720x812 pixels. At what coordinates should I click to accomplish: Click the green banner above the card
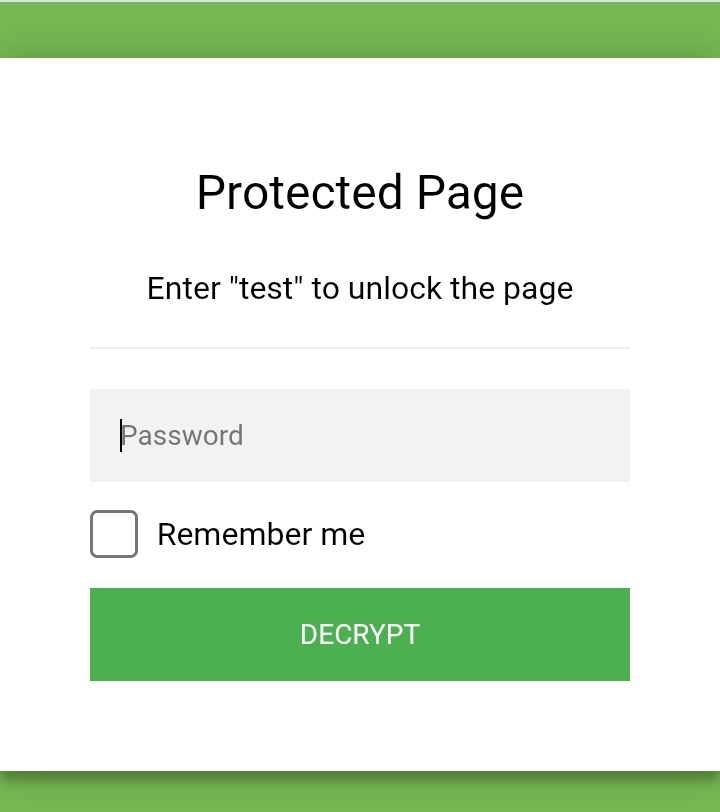360,30
